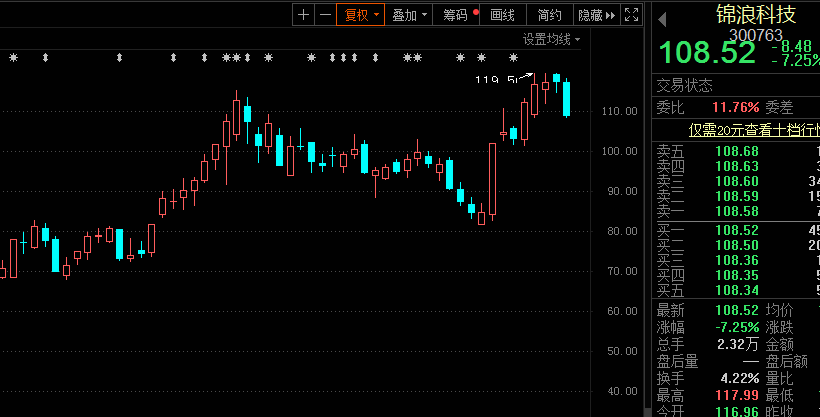This screenshot has width=820, height=417.
Task: Click the 交易状态 section header
Action: tap(685, 85)
